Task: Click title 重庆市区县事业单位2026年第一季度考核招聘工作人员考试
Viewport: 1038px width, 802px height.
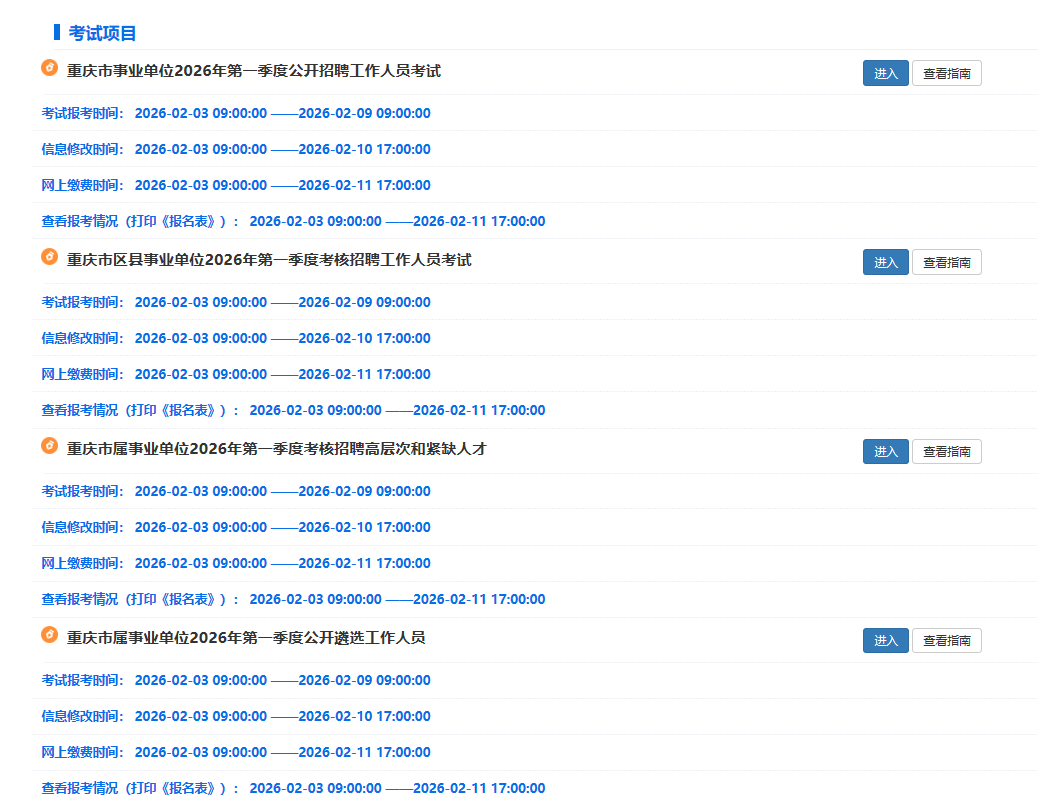Action: click(269, 260)
